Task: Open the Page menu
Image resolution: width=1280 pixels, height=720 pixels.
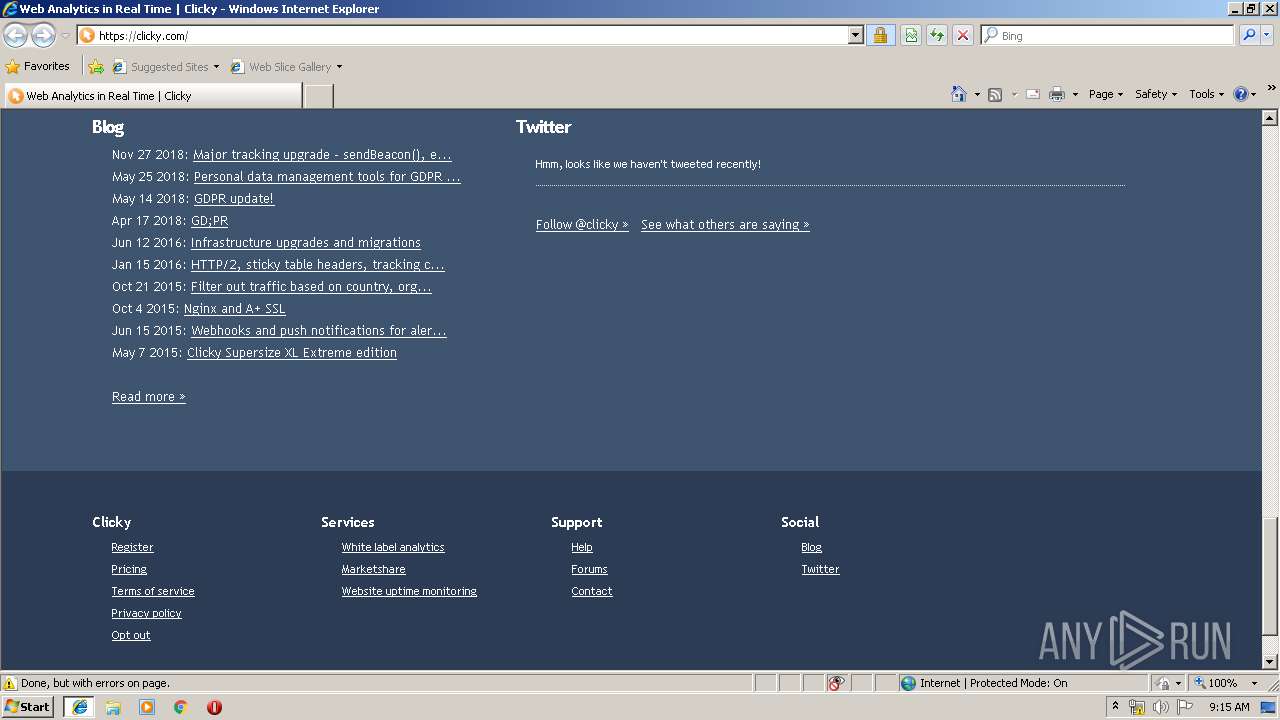Action: click(x=1105, y=94)
